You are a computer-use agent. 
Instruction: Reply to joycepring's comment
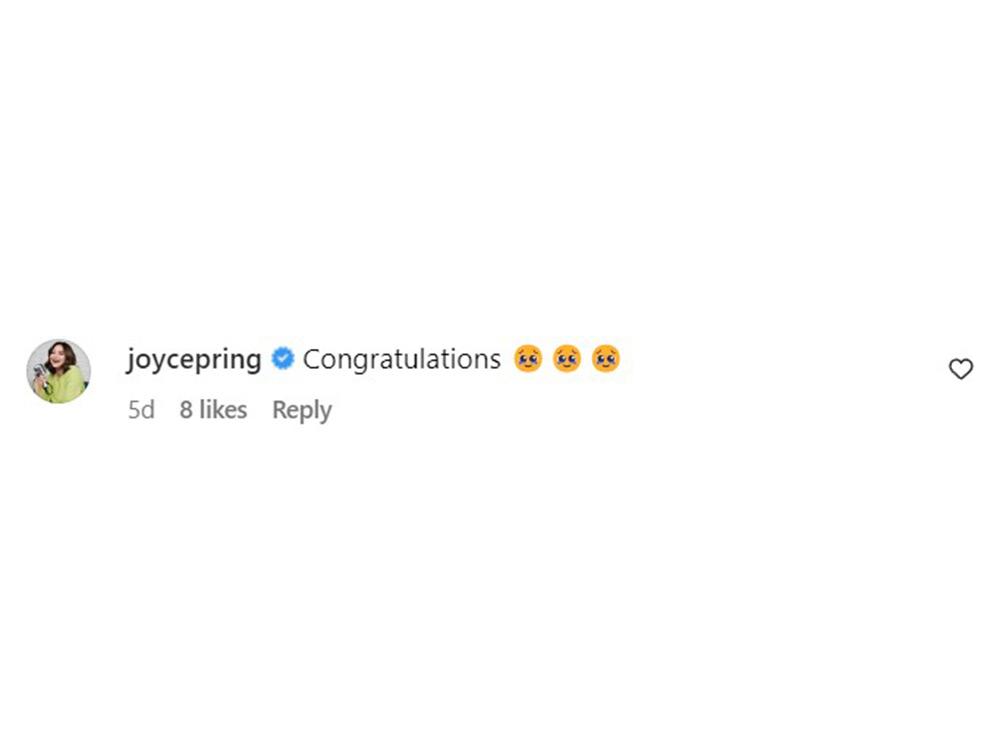pos(301,410)
